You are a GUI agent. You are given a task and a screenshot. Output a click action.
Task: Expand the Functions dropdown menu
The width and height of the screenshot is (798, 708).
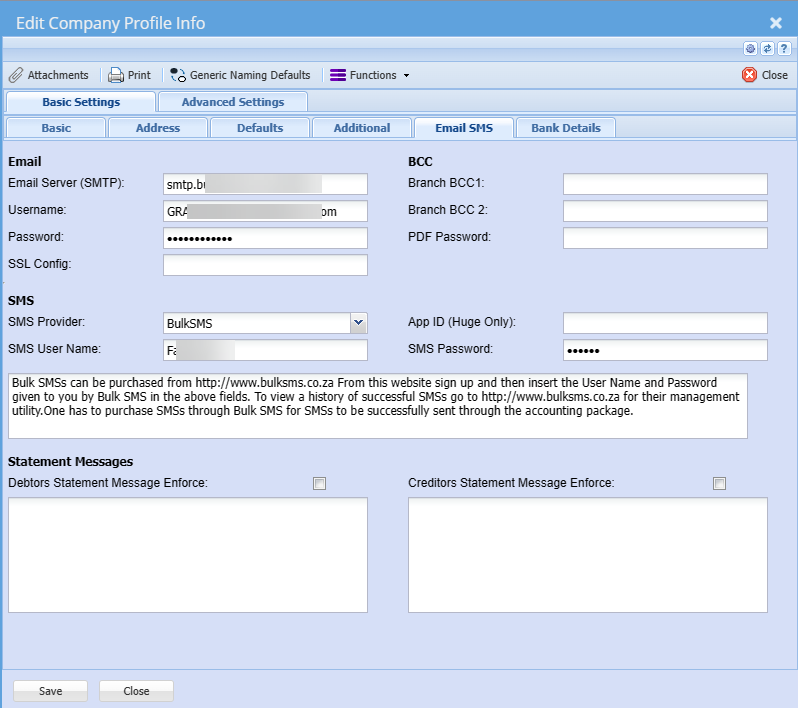tap(370, 75)
